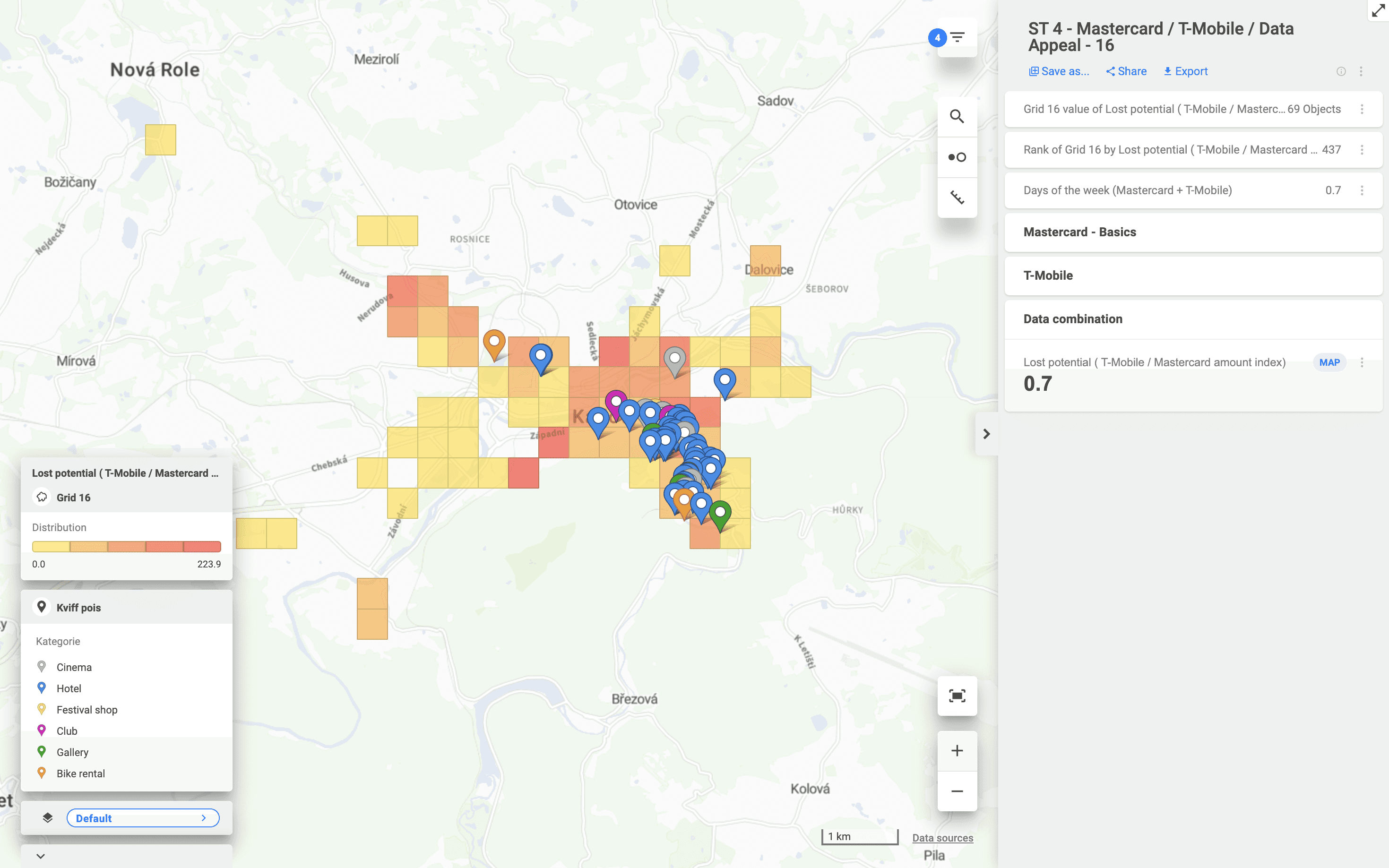
Task: Expand the right sidebar with the arrow chevron
Action: click(x=987, y=433)
